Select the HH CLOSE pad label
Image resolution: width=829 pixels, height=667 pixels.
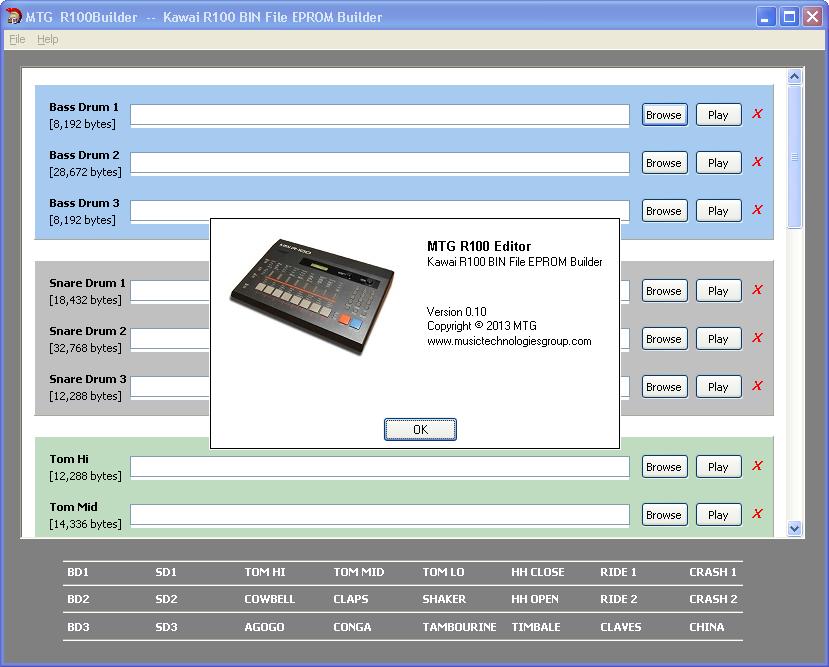pos(538,572)
